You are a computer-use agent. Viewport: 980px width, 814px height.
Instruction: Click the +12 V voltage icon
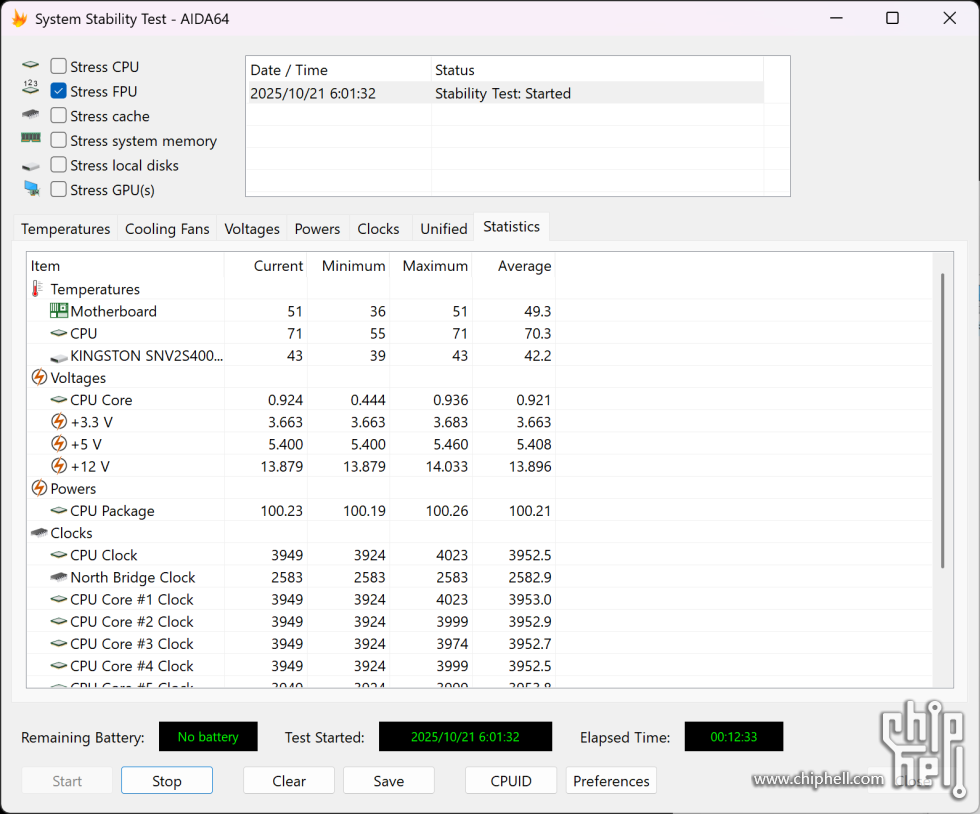pyautogui.click(x=59, y=466)
